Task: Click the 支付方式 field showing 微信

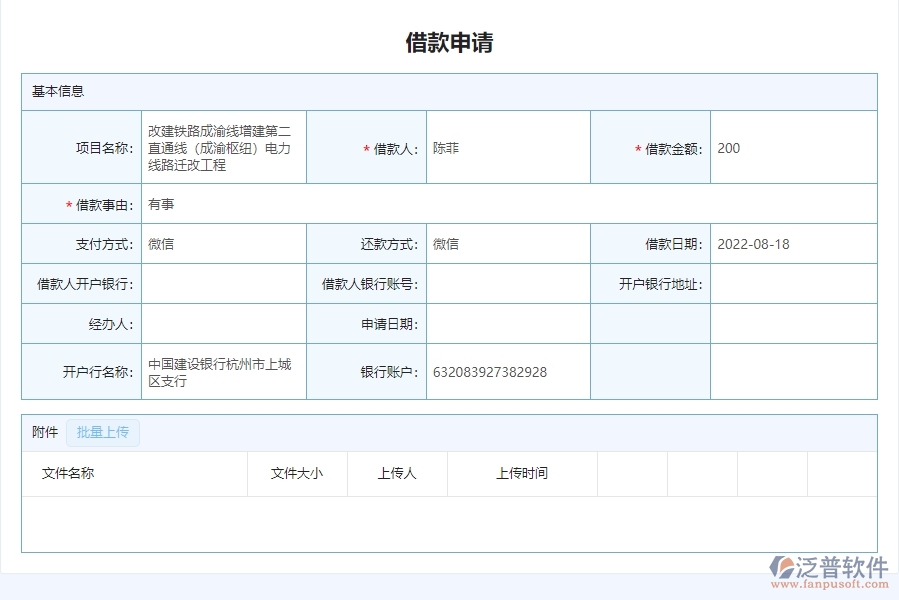Action: [x=222, y=243]
